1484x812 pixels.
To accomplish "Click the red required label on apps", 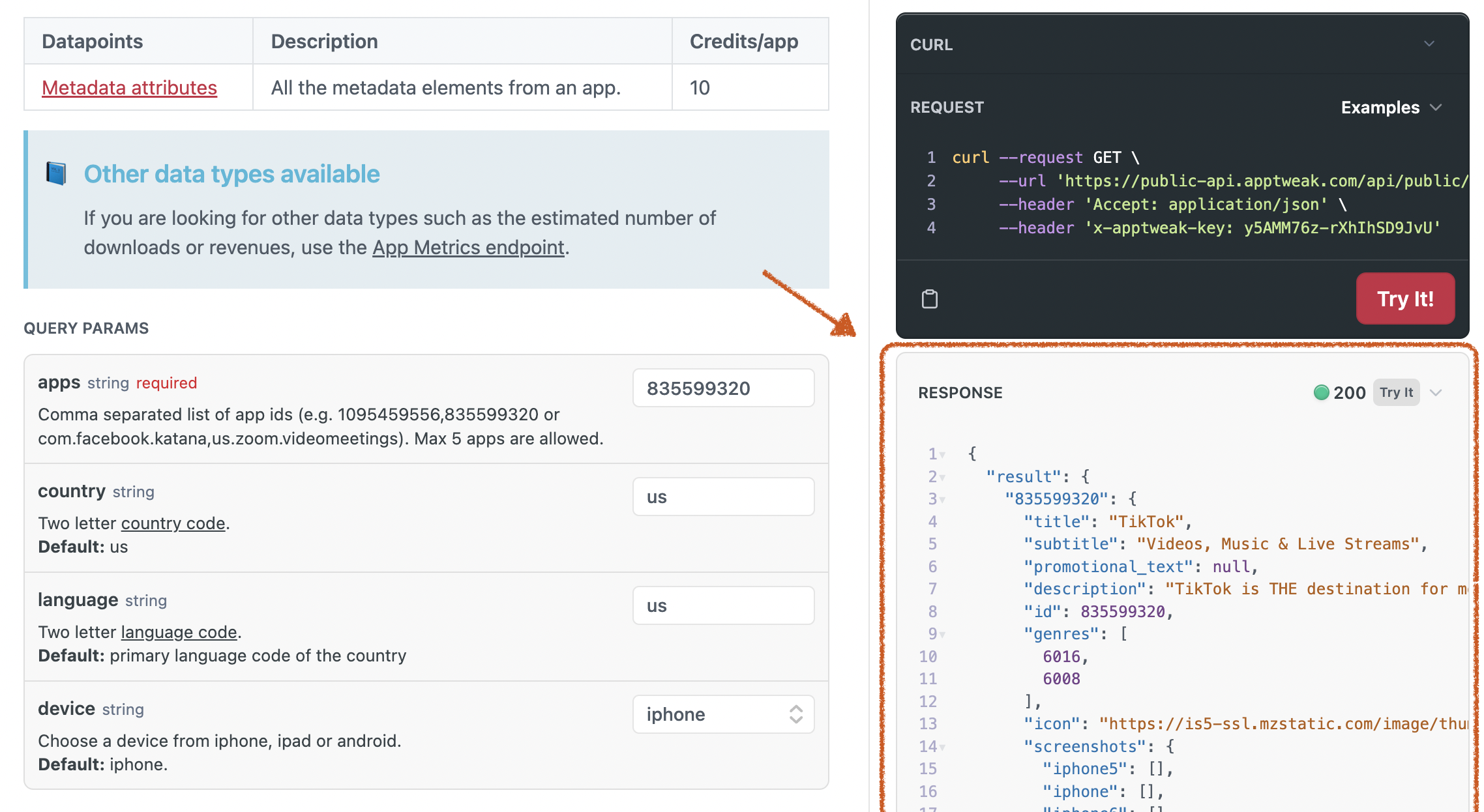I will click(x=166, y=383).
